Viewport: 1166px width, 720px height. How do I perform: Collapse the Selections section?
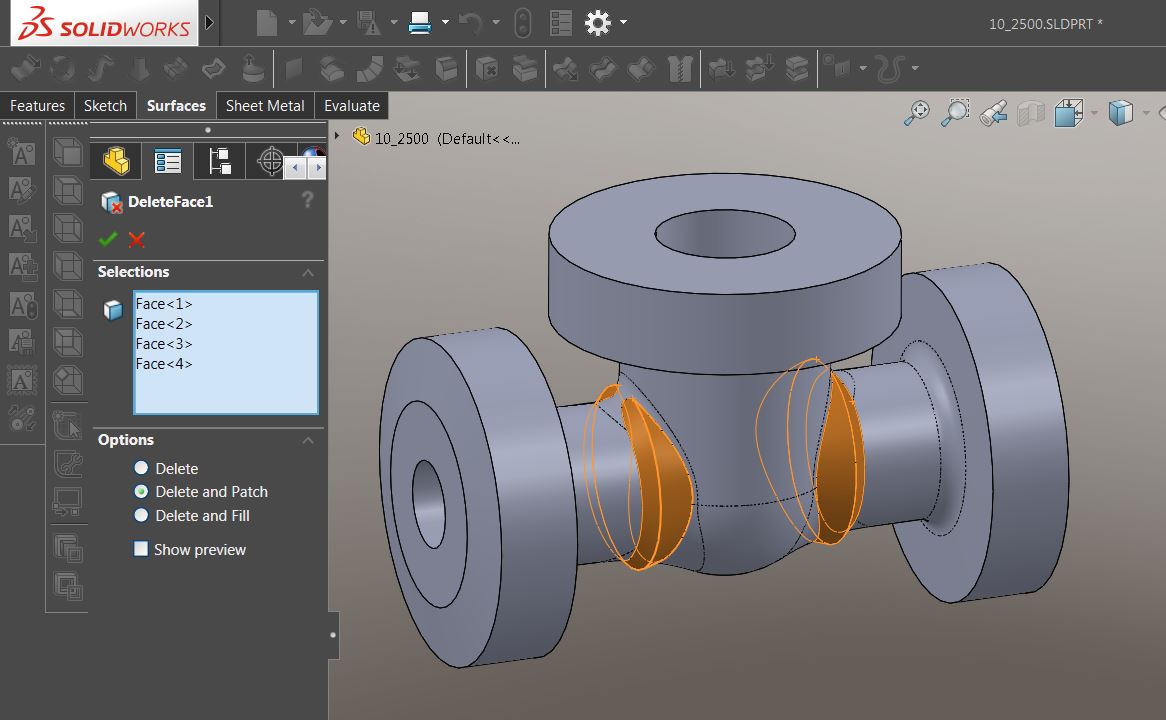coord(308,272)
